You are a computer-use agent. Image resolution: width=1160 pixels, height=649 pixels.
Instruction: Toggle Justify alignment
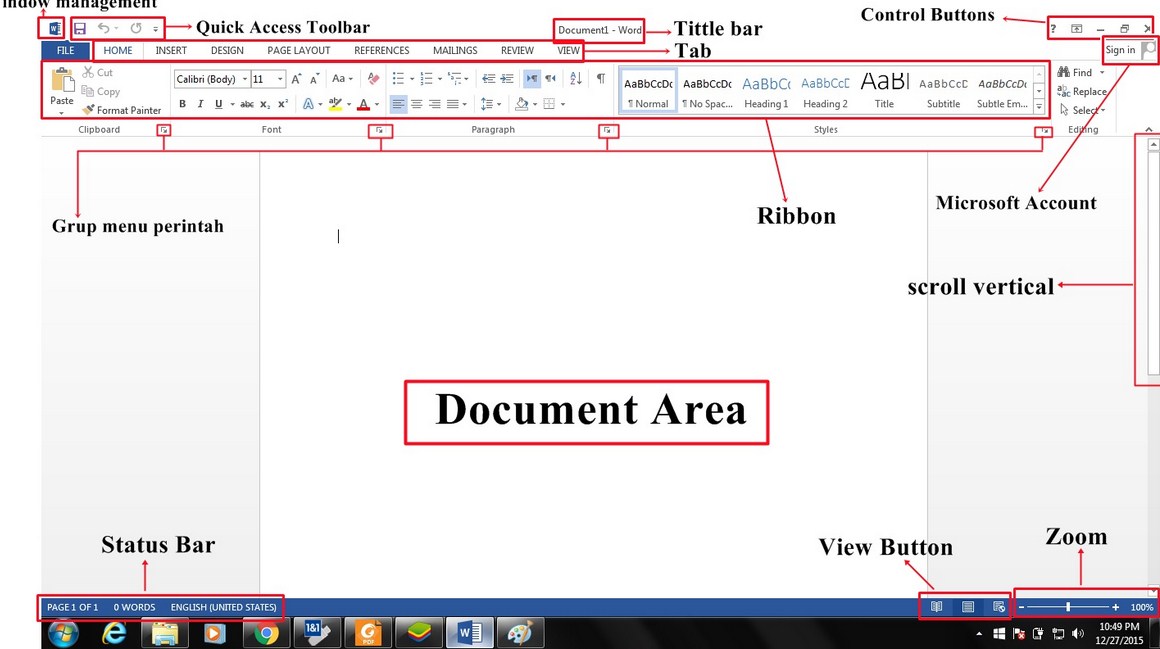tap(452, 104)
